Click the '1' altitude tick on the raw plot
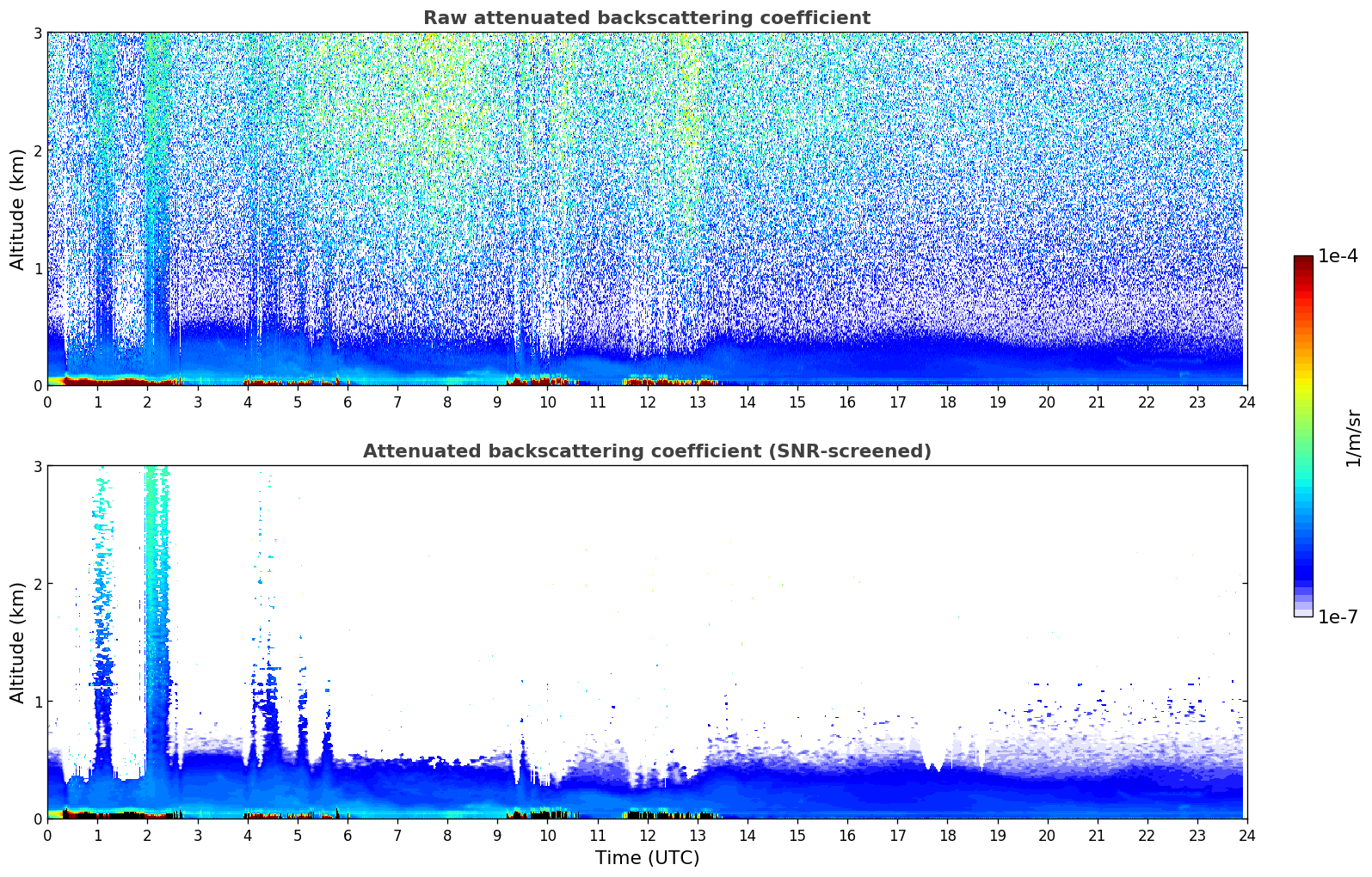The image size is (1372, 877). [x=37, y=268]
